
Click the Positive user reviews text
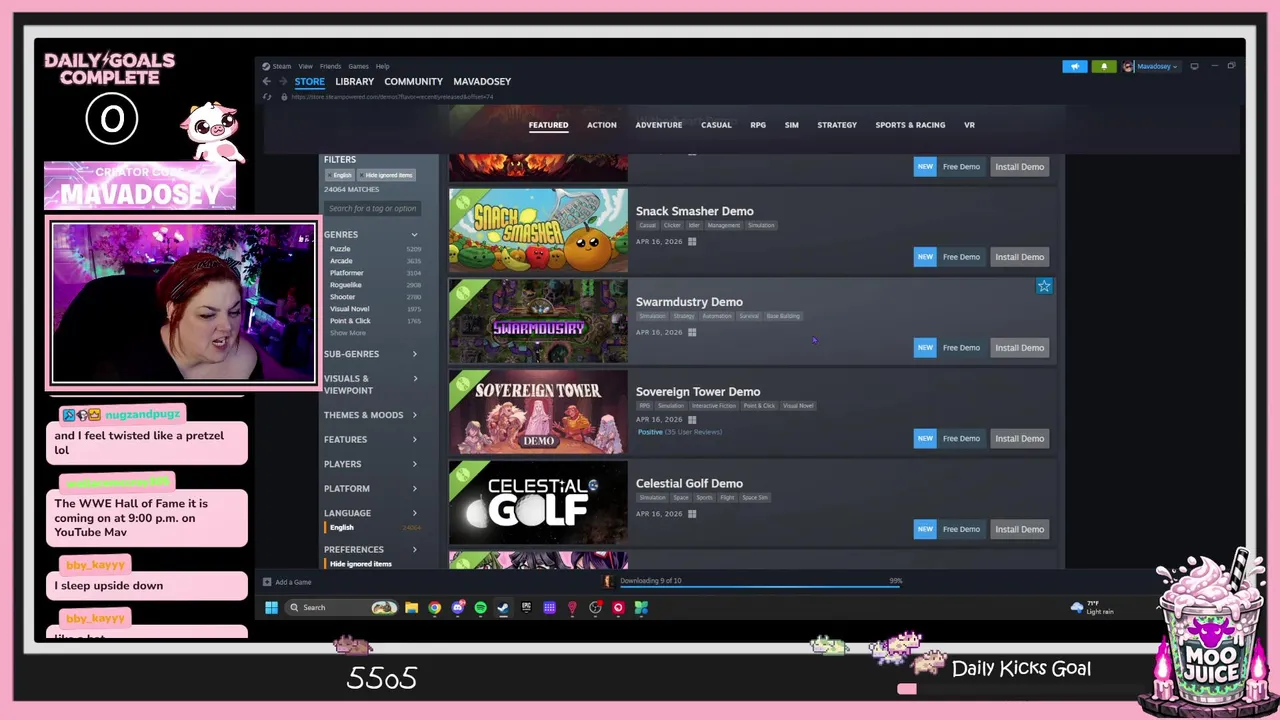click(679, 432)
